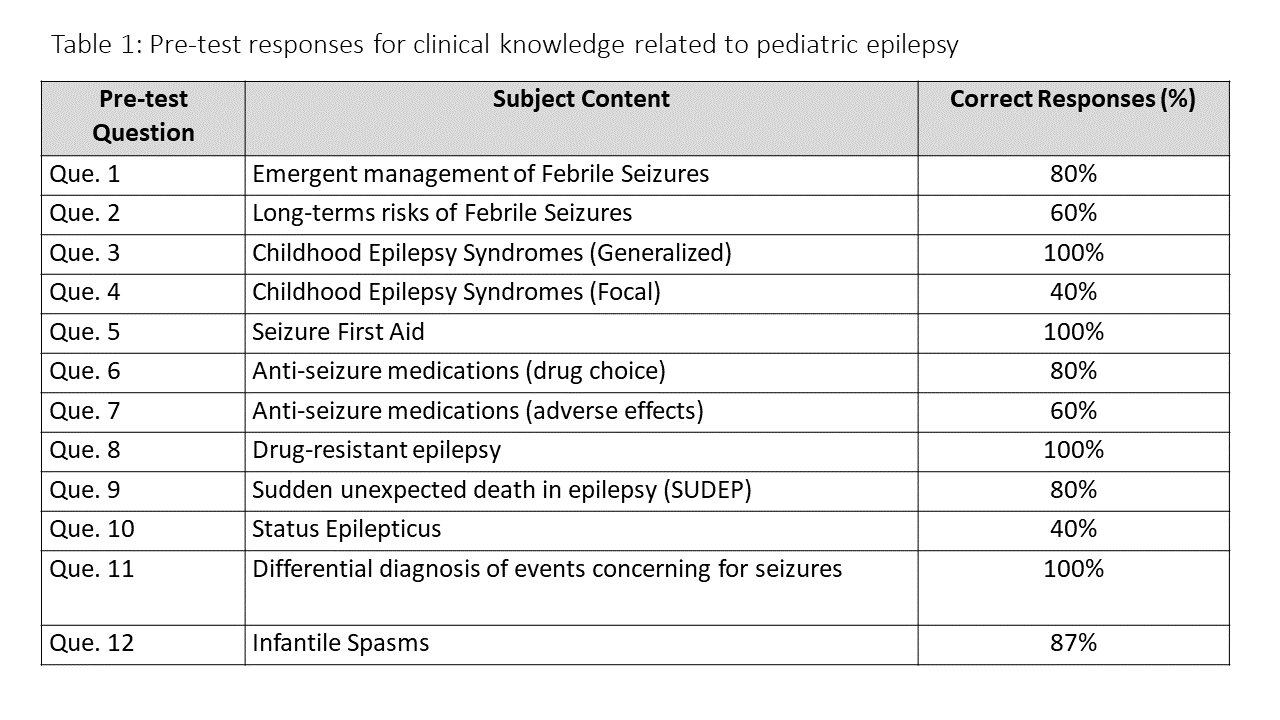Select the "Pre-test Question" column header
1280x720 pixels.
point(143,116)
